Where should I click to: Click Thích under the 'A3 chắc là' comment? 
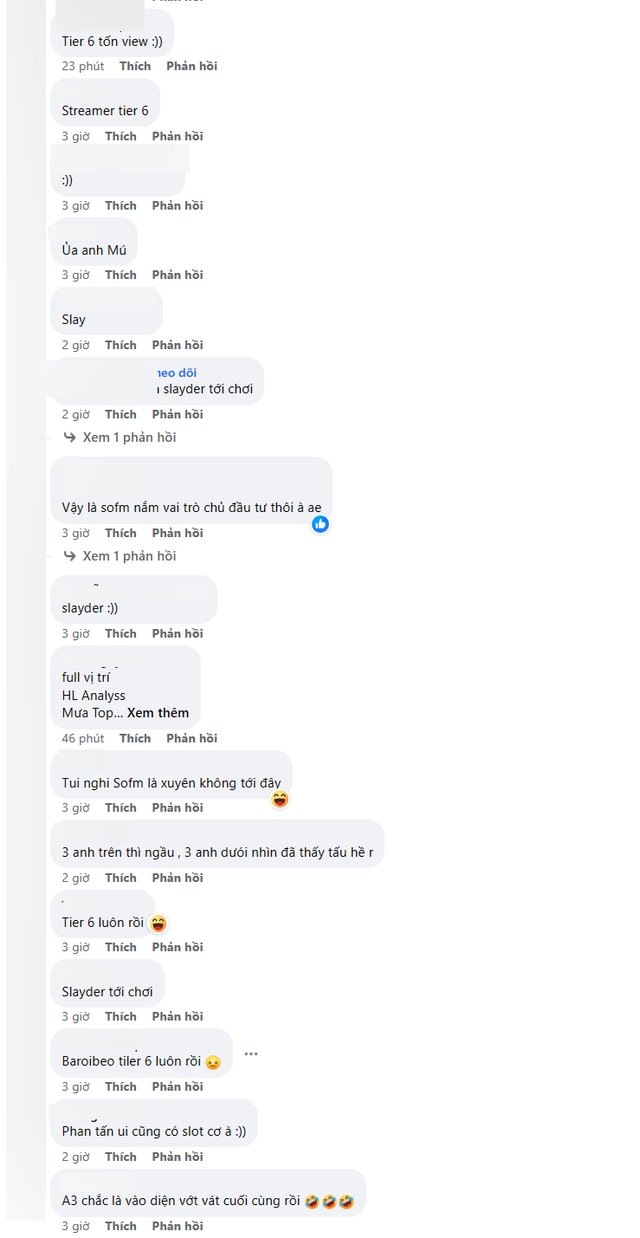click(x=120, y=1226)
